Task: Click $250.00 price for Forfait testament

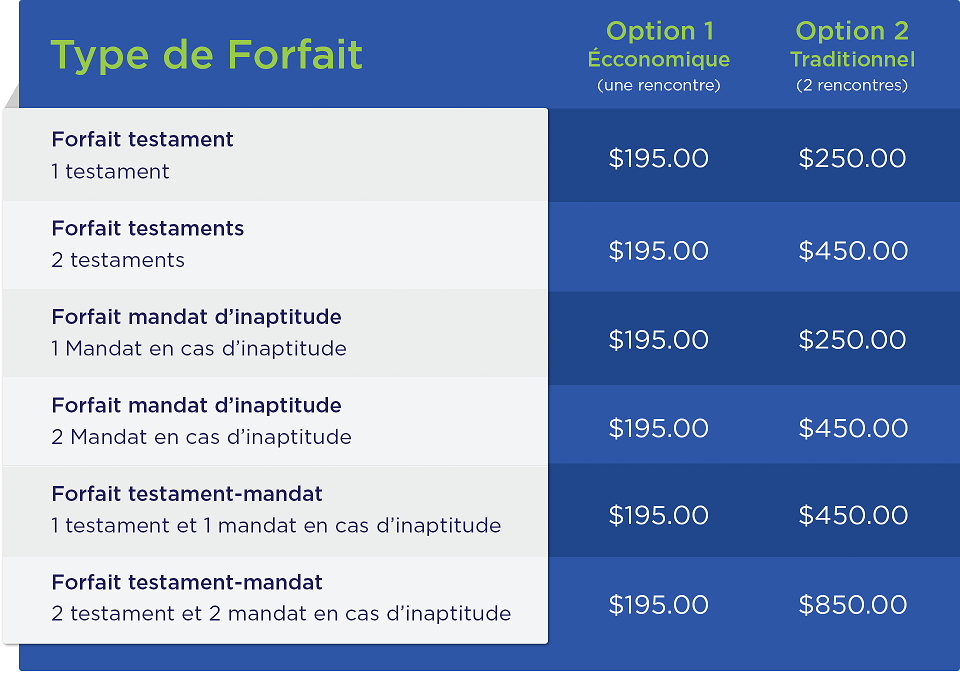Action: point(852,159)
